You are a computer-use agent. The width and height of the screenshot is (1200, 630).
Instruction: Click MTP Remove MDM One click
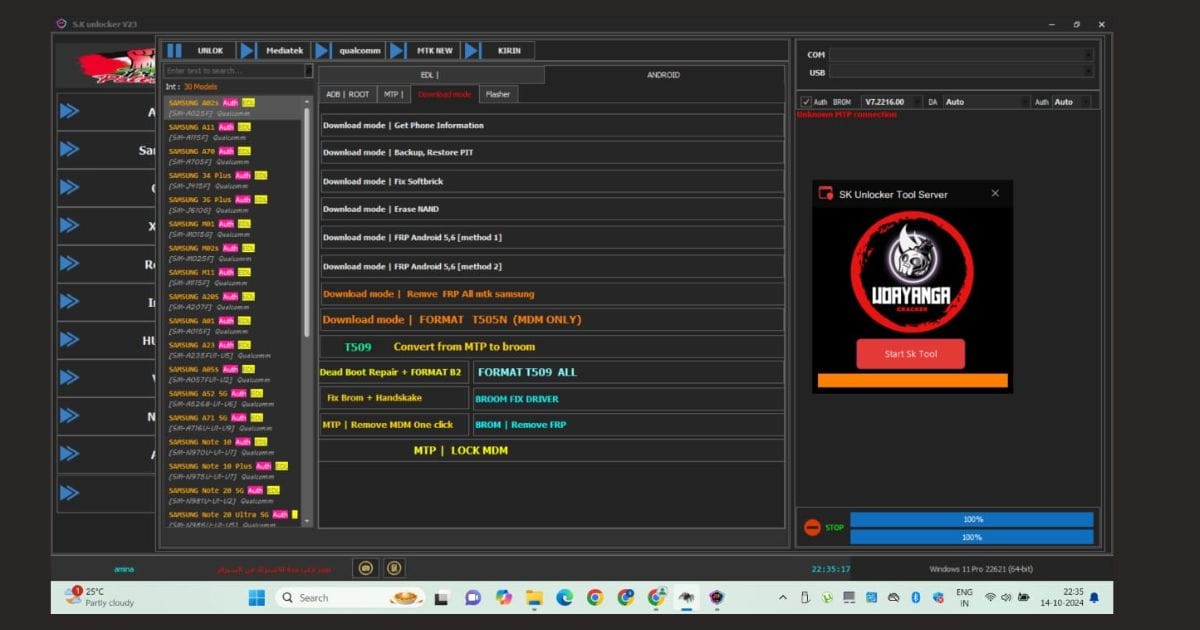(394, 424)
